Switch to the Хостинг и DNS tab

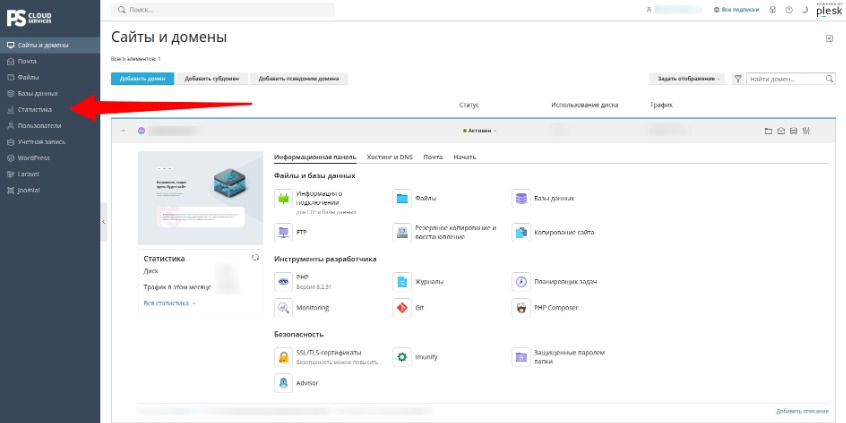tap(389, 157)
